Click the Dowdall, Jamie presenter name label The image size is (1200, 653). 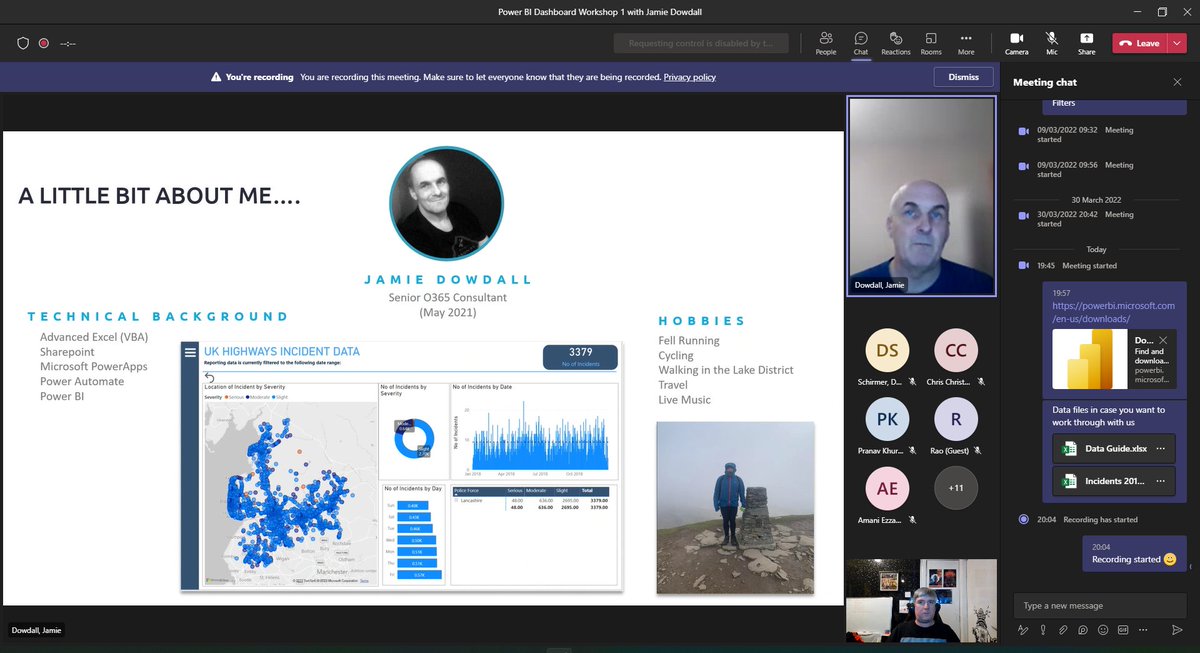point(35,630)
